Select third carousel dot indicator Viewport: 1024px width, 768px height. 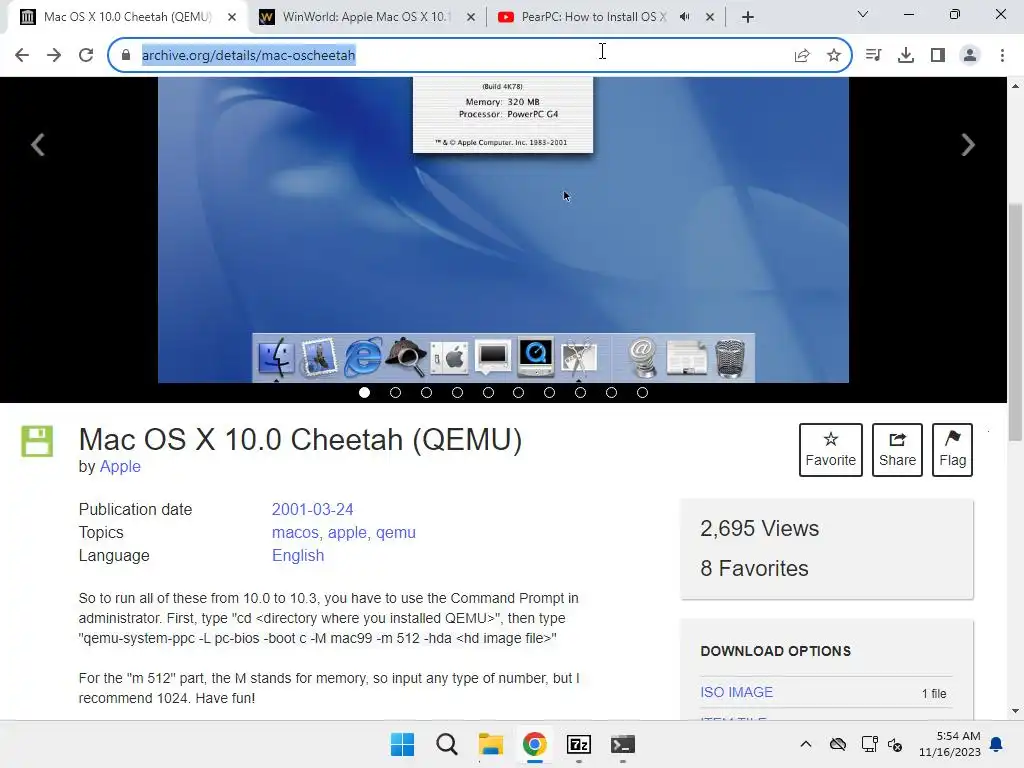click(x=426, y=392)
